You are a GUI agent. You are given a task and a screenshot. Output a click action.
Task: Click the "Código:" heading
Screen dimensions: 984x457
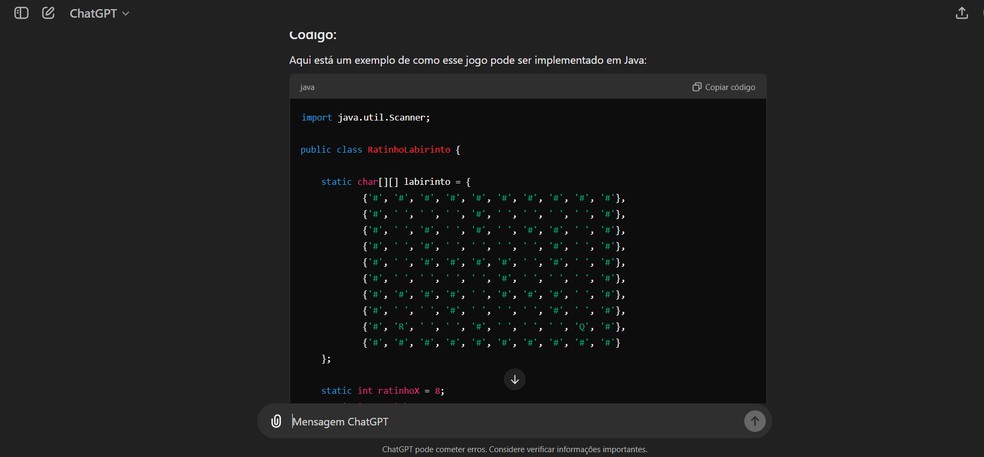[x=312, y=35]
